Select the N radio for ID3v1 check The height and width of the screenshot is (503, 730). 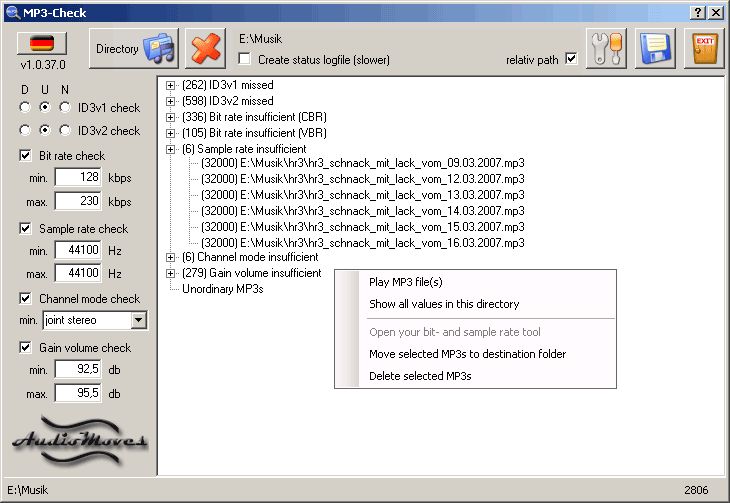coord(65,108)
